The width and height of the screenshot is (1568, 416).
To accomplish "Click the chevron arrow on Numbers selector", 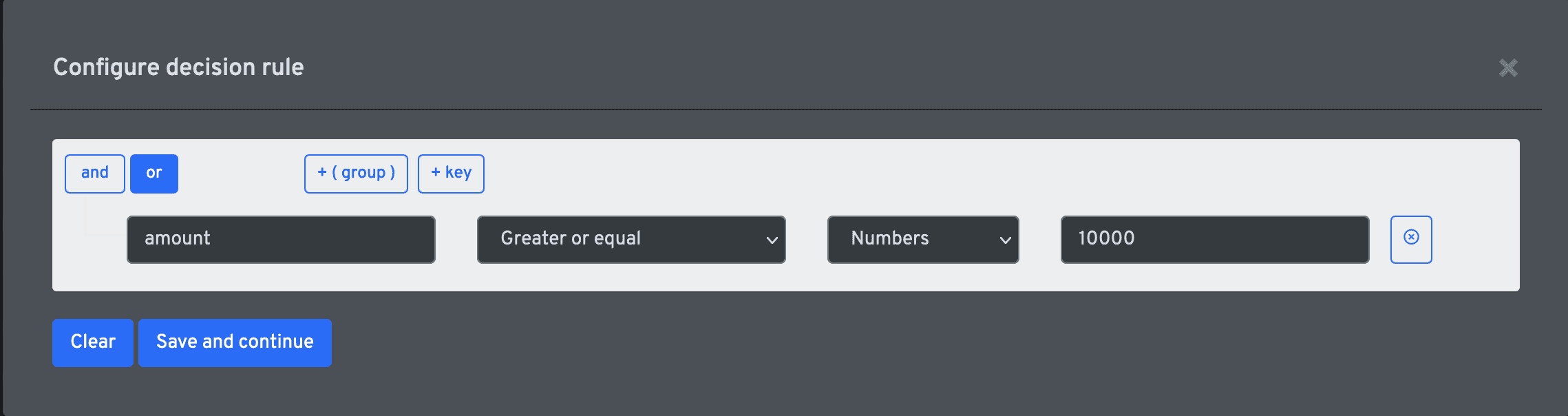I will (x=1005, y=240).
